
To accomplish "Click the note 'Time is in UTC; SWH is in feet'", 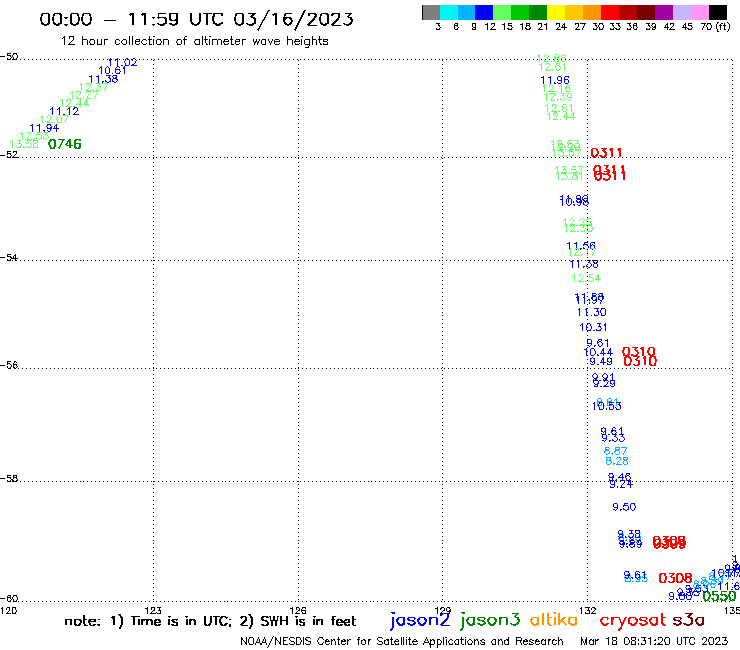I will [210, 621].
